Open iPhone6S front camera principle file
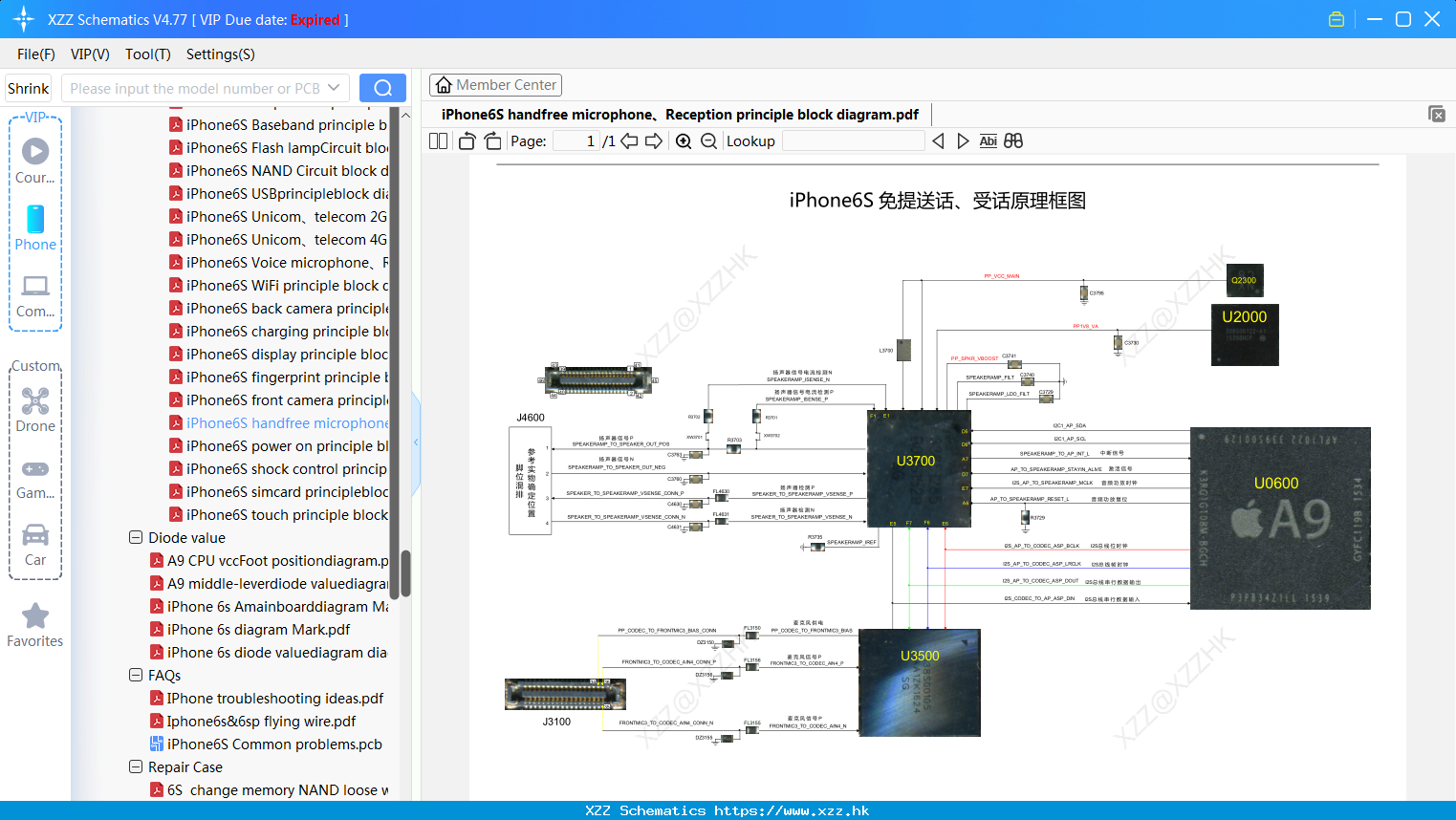The width and height of the screenshot is (1456, 820). tap(278, 399)
